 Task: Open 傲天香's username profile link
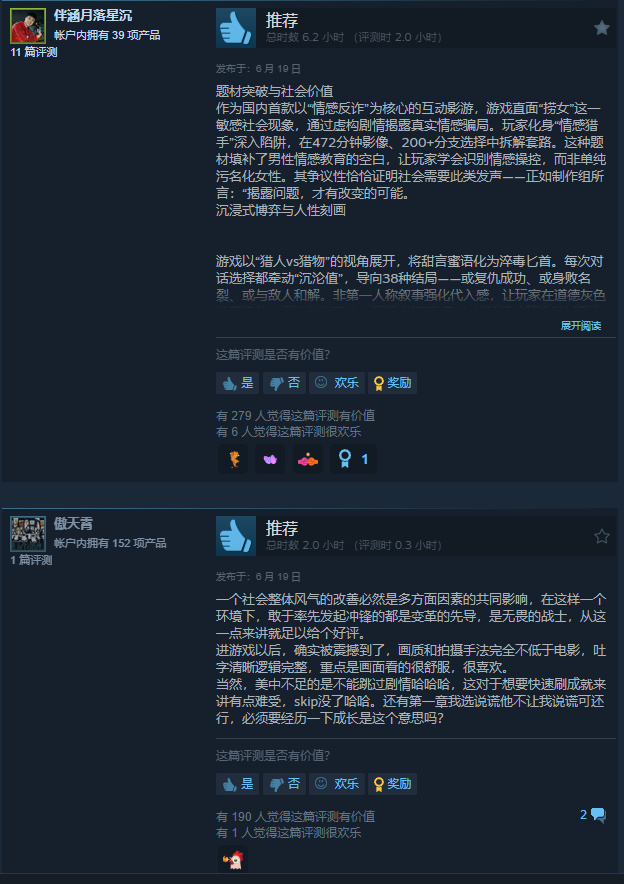tap(73, 524)
